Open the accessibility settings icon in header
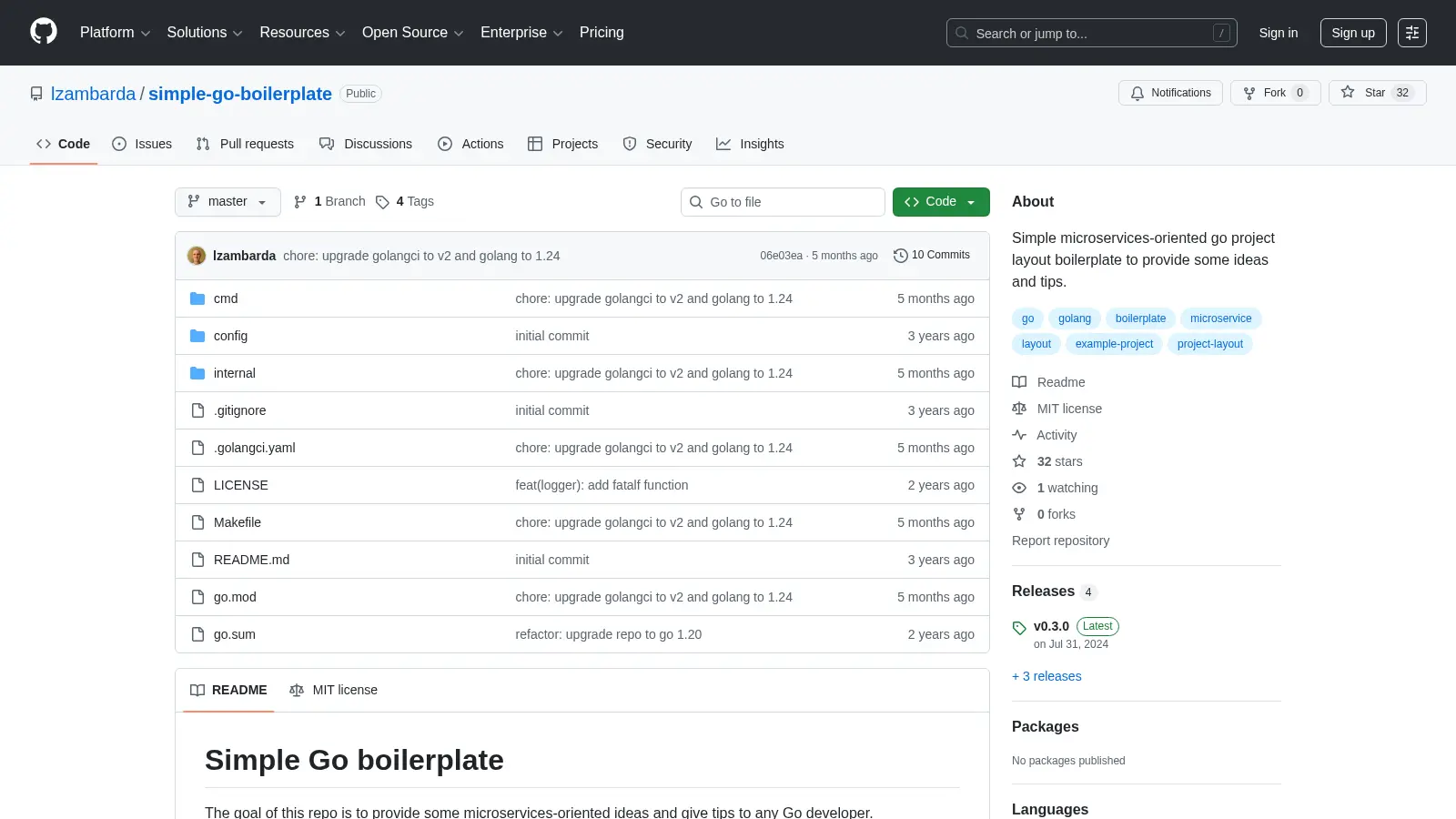 click(x=1412, y=33)
